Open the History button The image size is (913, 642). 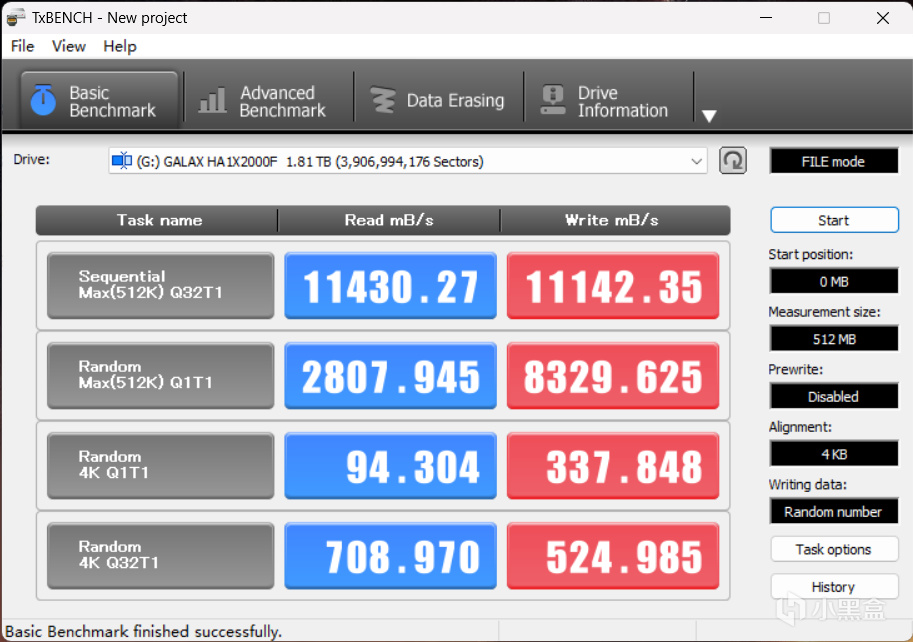834,586
